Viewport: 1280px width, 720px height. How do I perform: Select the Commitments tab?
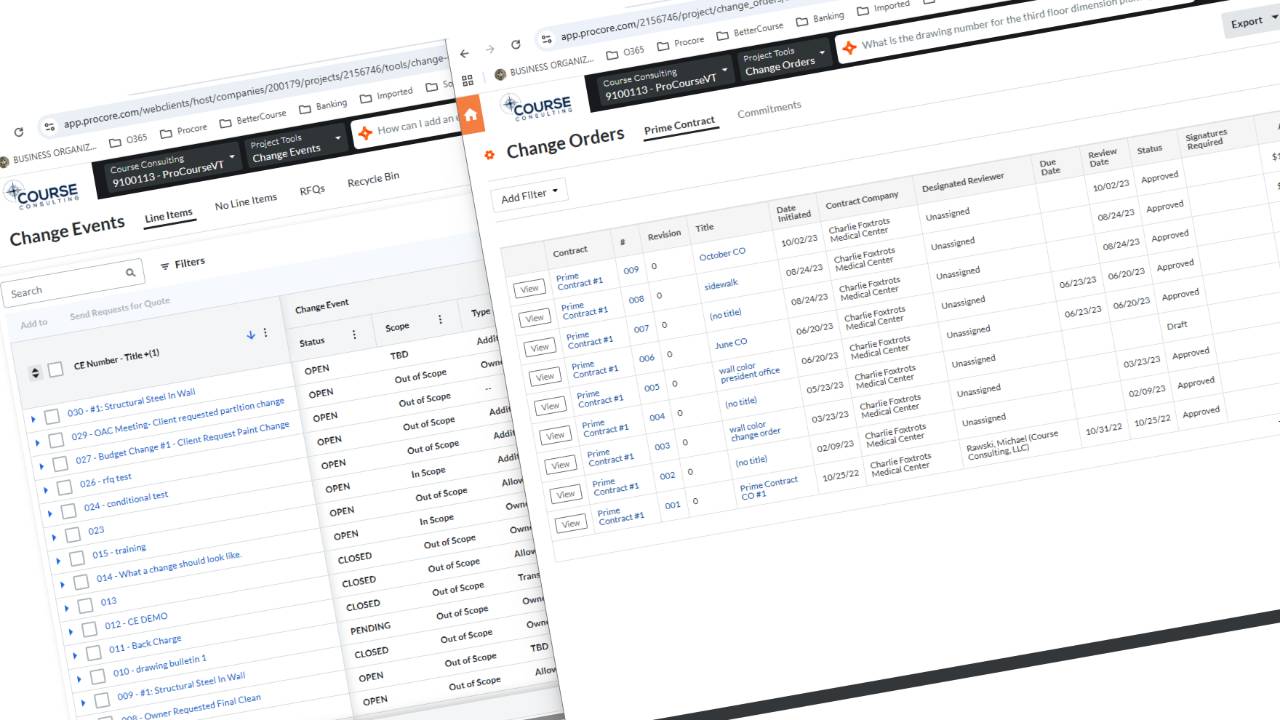point(769,110)
